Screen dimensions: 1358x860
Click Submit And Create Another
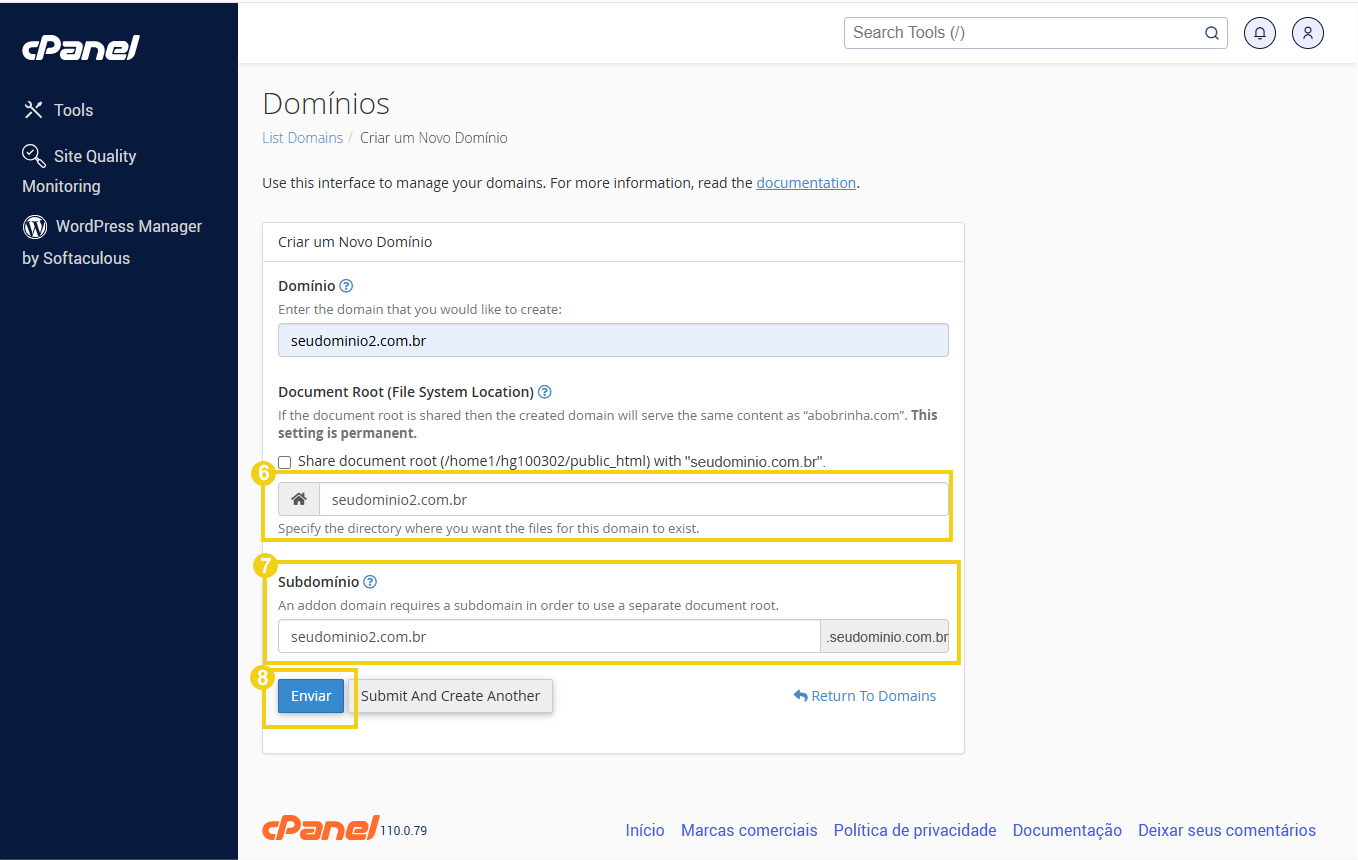tap(453, 695)
